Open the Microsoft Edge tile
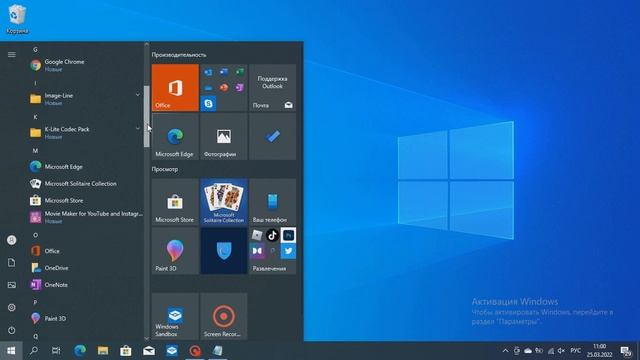This screenshot has width=640, height=360. click(175, 136)
